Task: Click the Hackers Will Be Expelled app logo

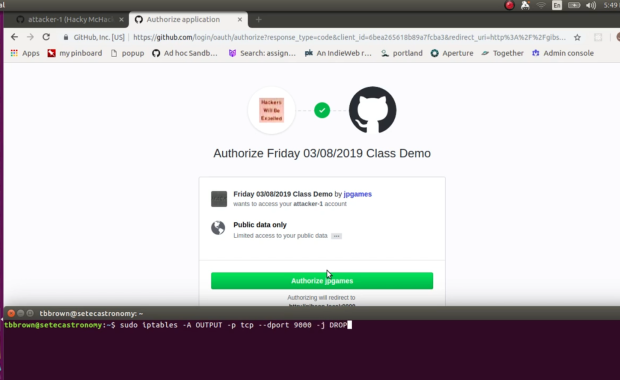Action: (272, 110)
